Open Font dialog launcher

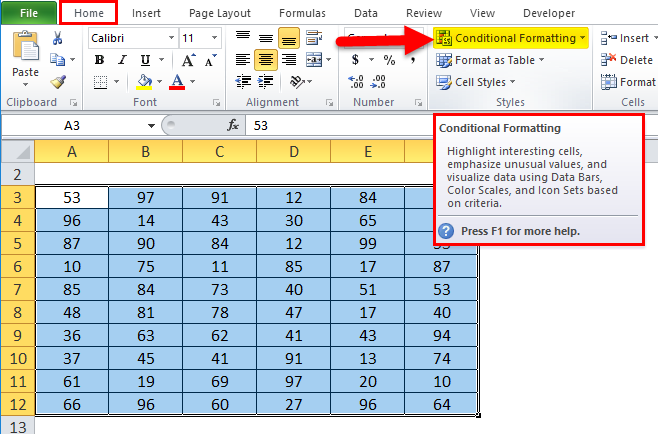coord(216,102)
